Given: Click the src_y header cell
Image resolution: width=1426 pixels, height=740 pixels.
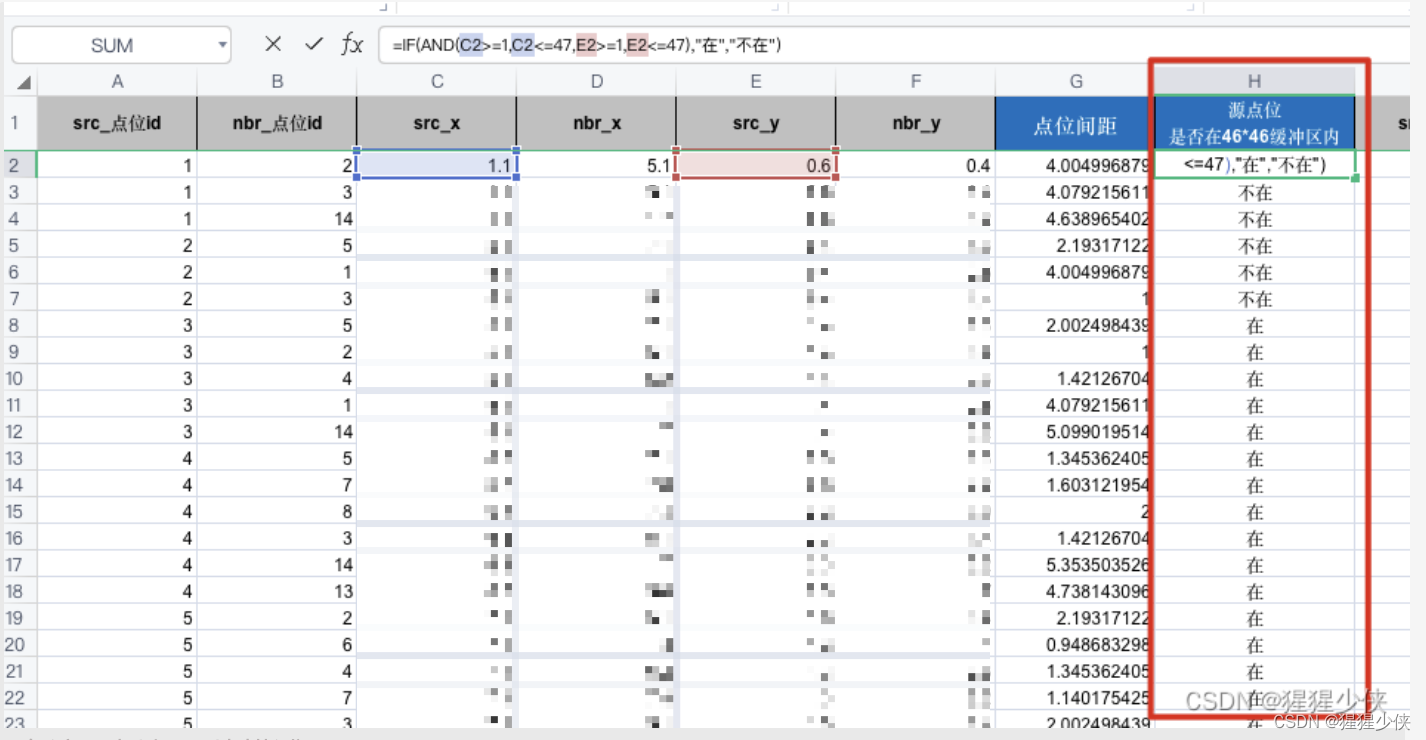Looking at the screenshot, I should click(x=756, y=124).
